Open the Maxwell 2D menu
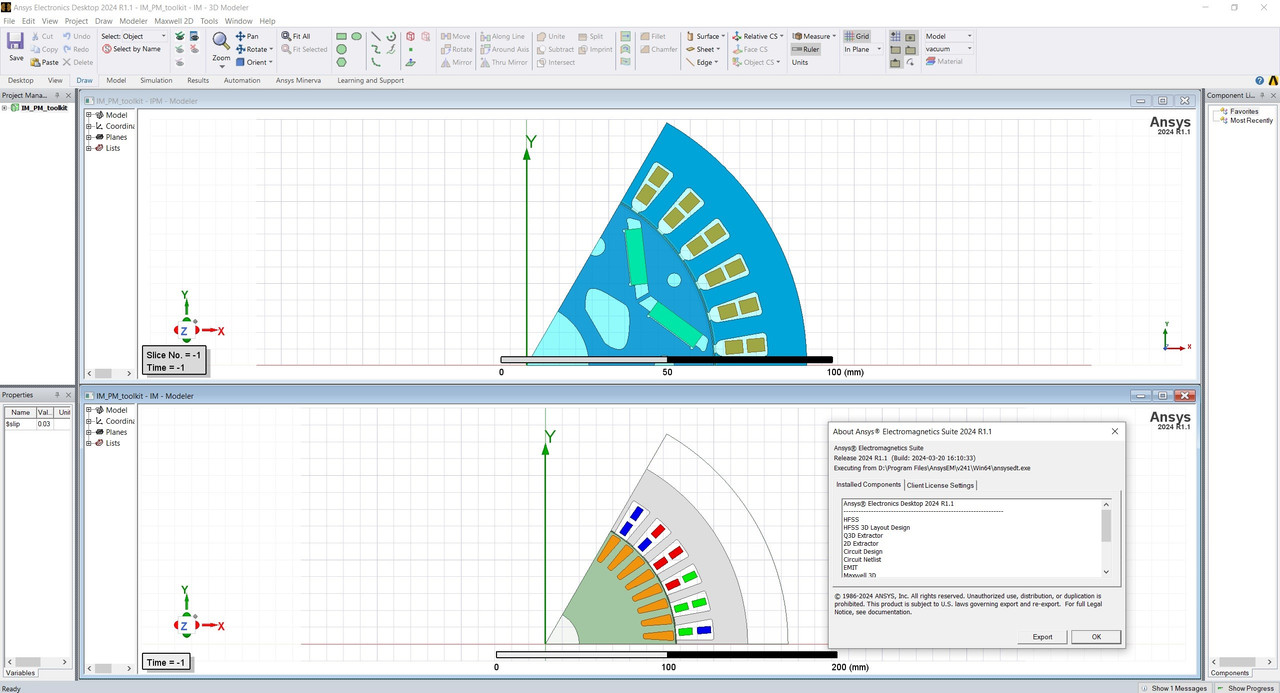This screenshot has width=1280, height=693. [x=174, y=21]
